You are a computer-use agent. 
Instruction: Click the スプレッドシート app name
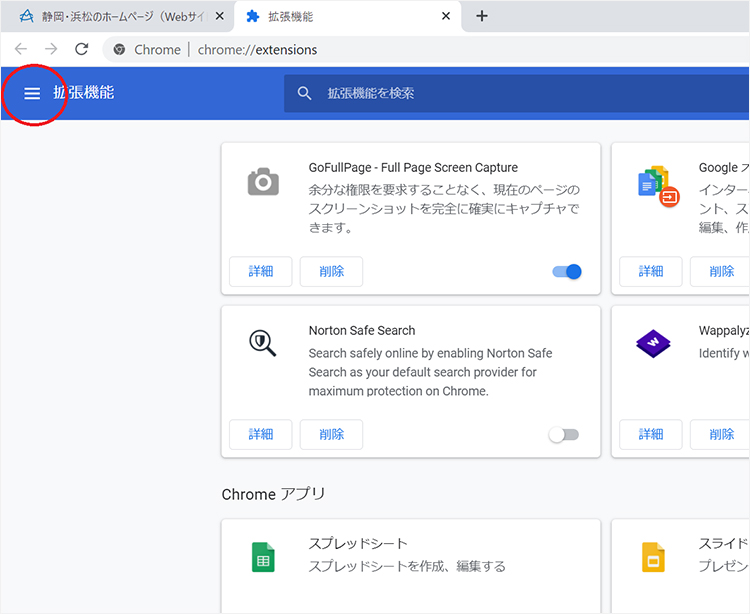pyautogui.click(x=358, y=544)
